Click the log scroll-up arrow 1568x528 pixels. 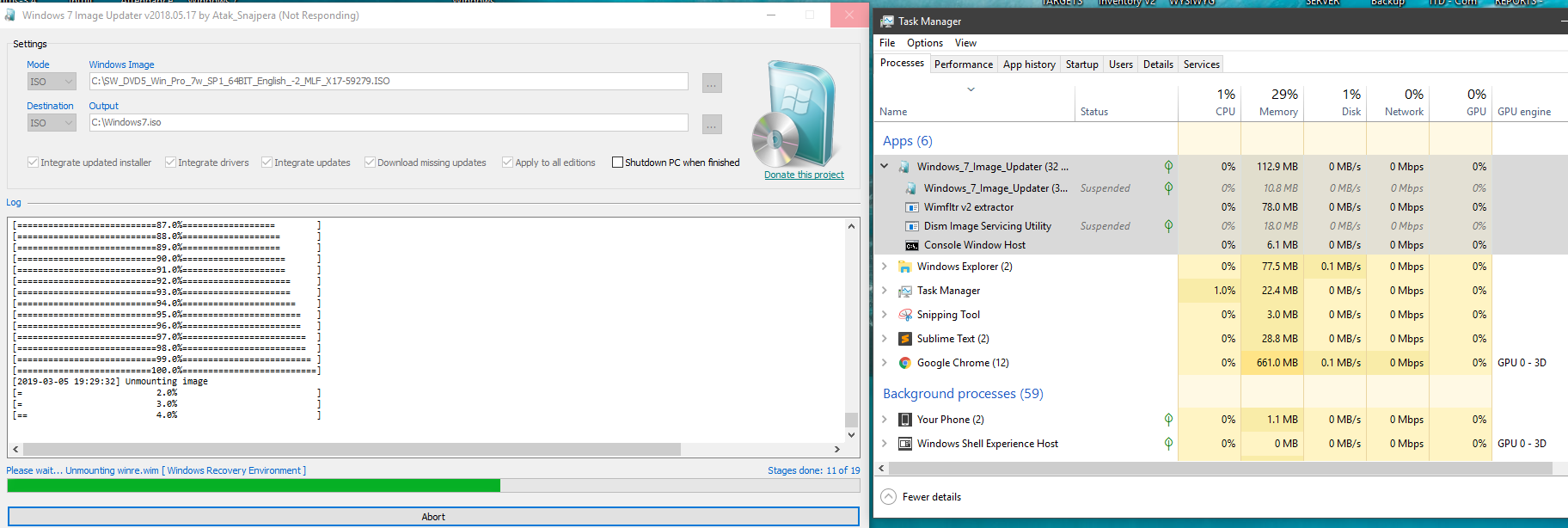pyautogui.click(x=851, y=226)
